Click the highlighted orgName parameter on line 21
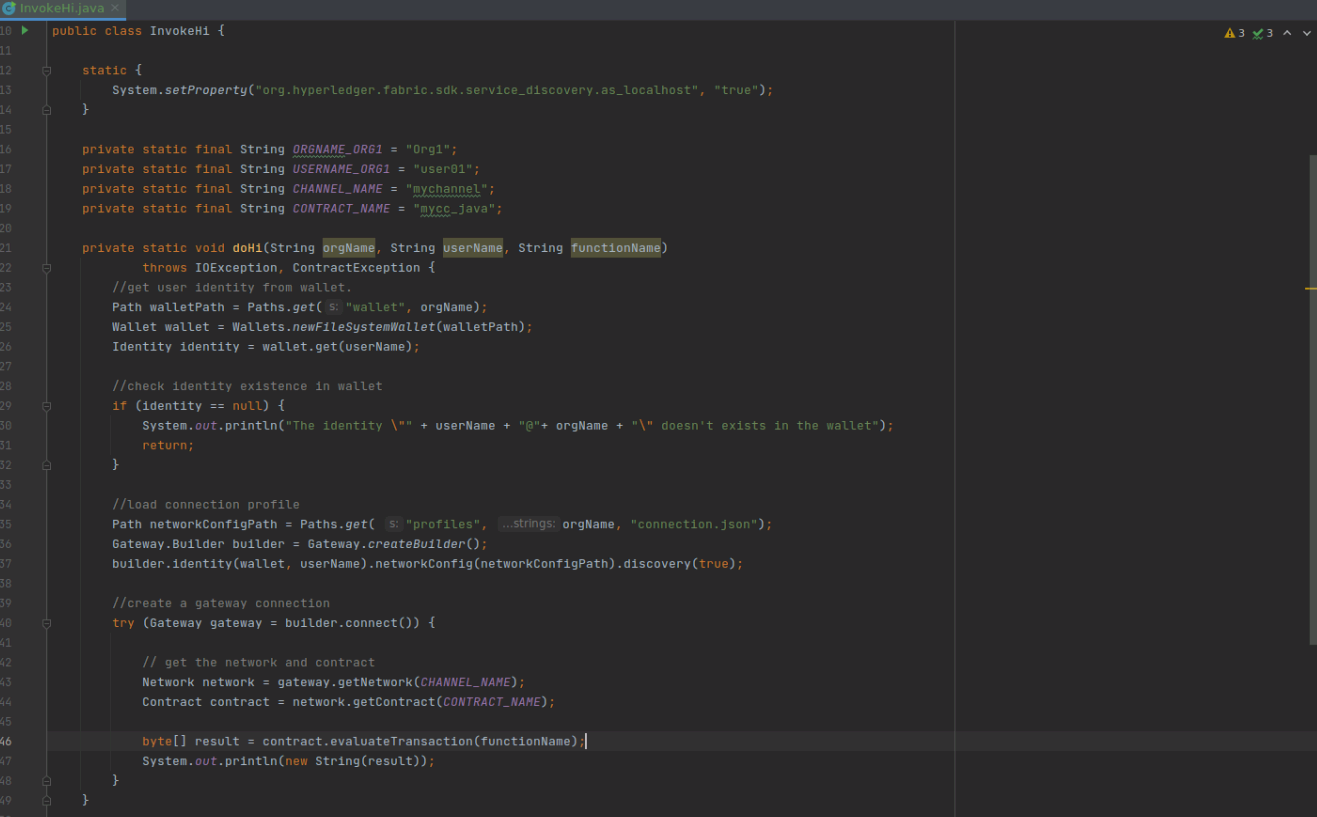This screenshot has width=1317, height=817. pyautogui.click(x=349, y=248)
